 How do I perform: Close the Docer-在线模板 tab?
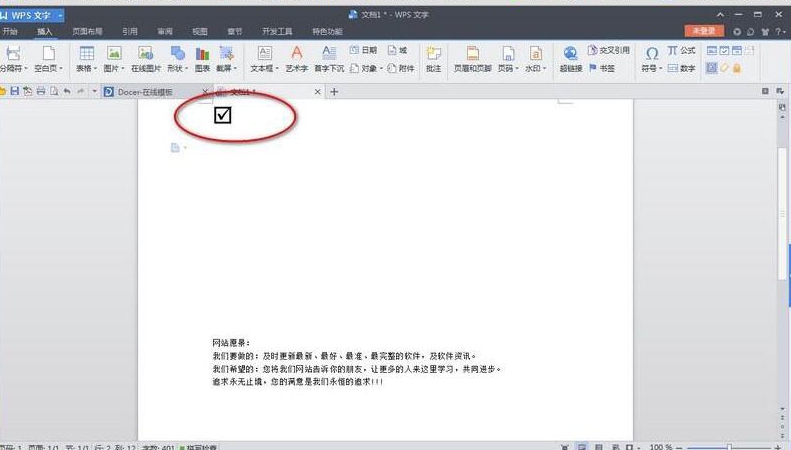click(x=205, y=92)
